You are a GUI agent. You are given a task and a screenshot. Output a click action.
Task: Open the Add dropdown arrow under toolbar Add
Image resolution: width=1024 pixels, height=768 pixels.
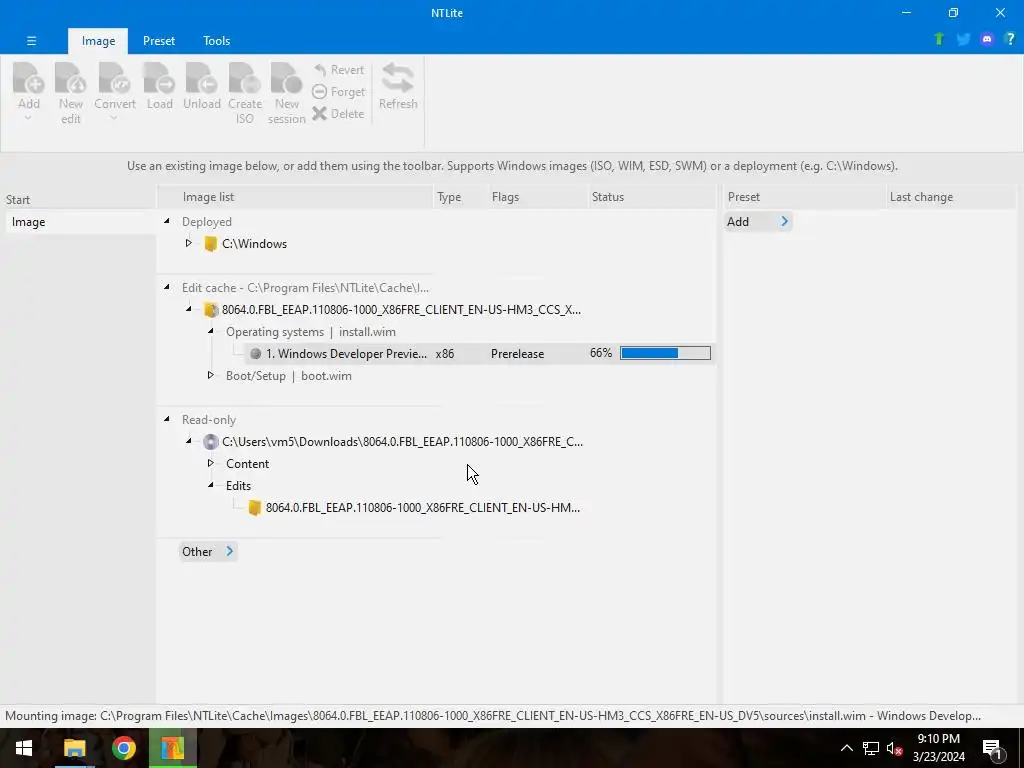click(28, 118)
